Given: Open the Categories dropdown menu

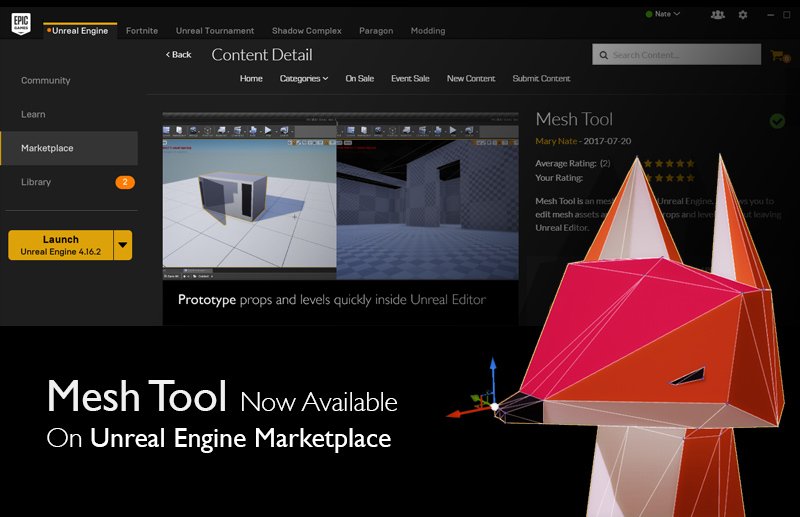Looking at the screenshot, I should point(304,79).
